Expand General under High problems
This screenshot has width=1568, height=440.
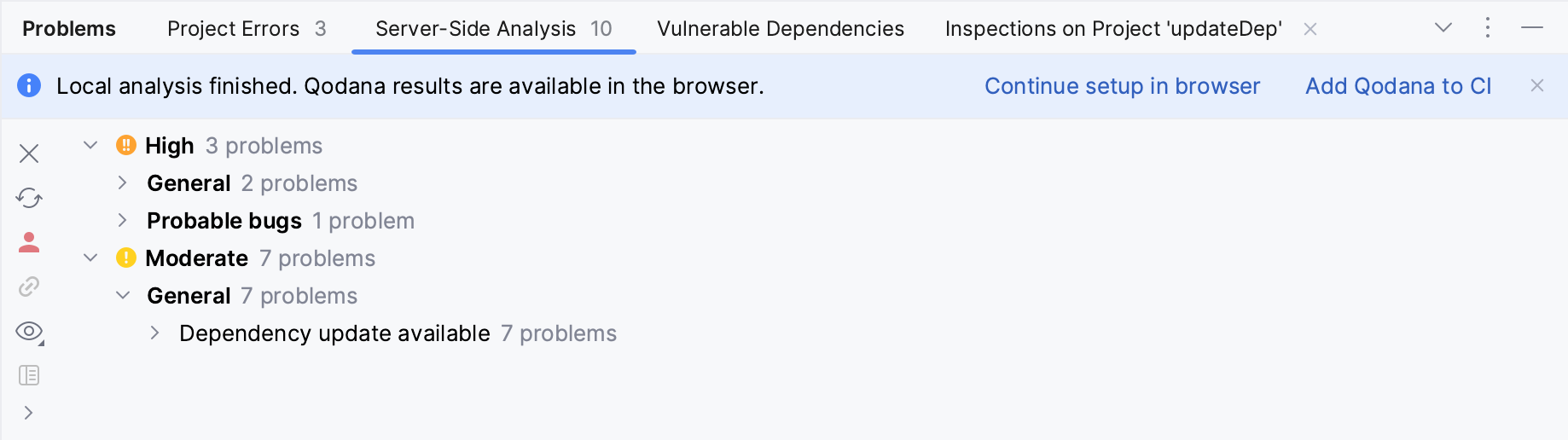[123, 183]
